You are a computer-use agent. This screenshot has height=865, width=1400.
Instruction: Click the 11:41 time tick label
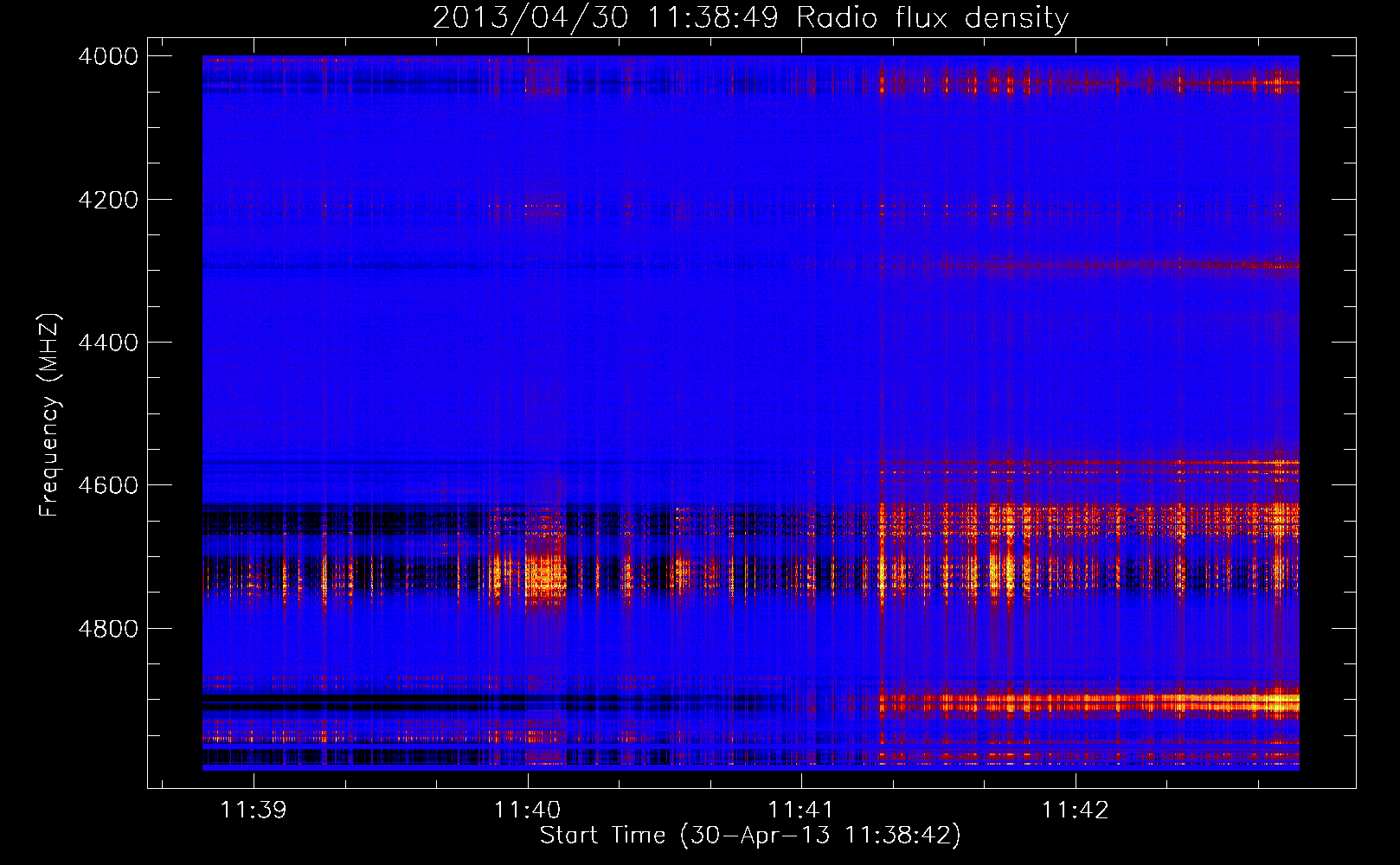(801, 811)
